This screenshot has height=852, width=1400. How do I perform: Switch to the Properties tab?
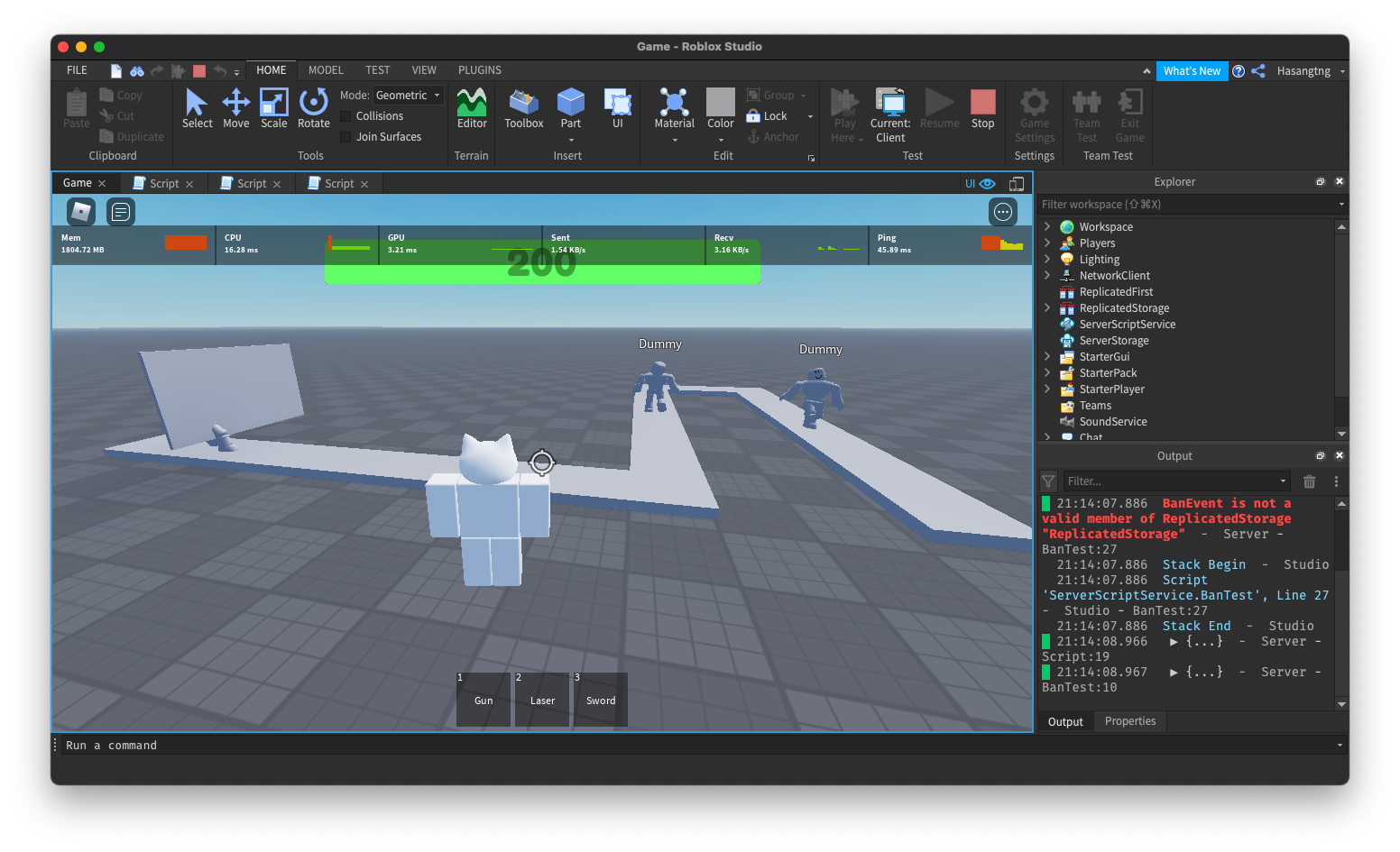(1129, 721)
